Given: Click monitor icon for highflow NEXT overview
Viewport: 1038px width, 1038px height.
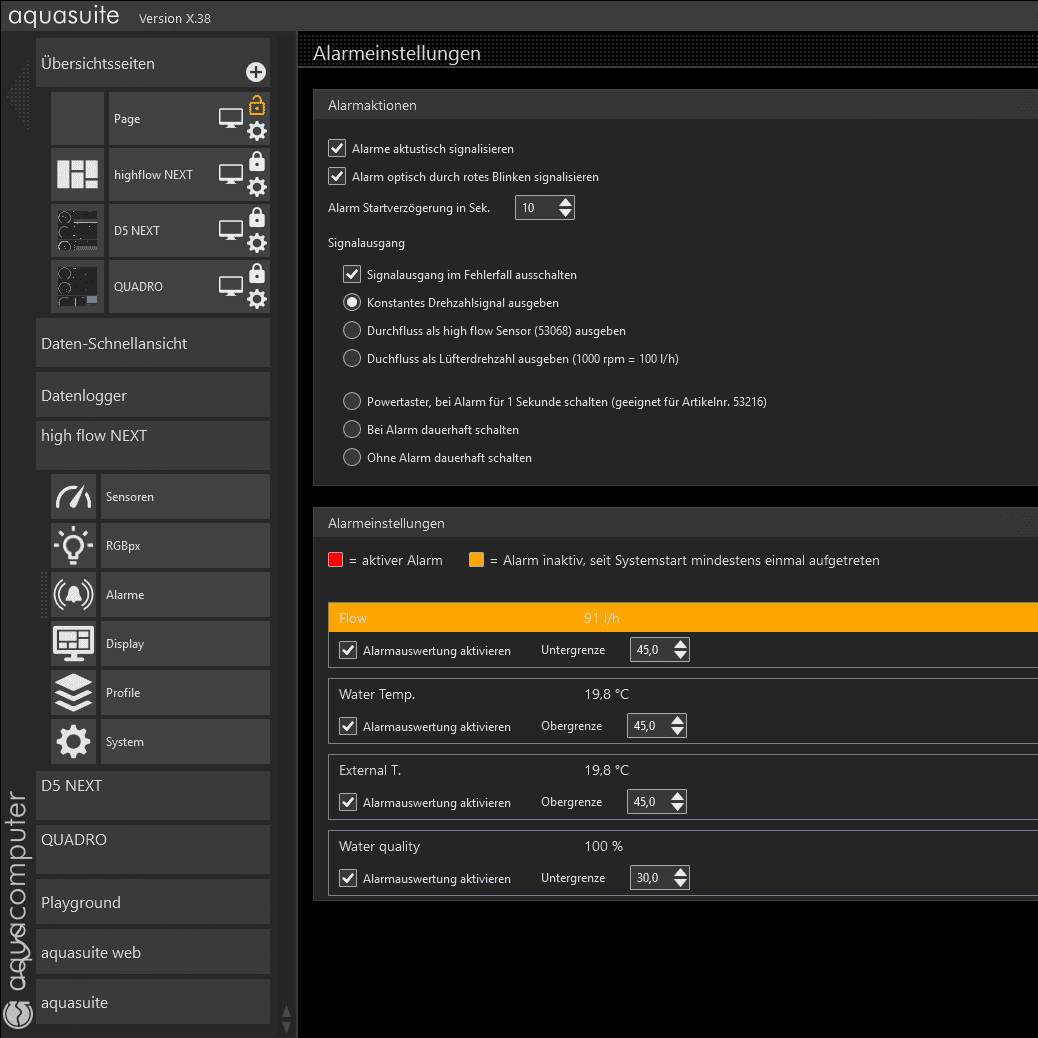Looking at the screenshot, I should point(230,175).
